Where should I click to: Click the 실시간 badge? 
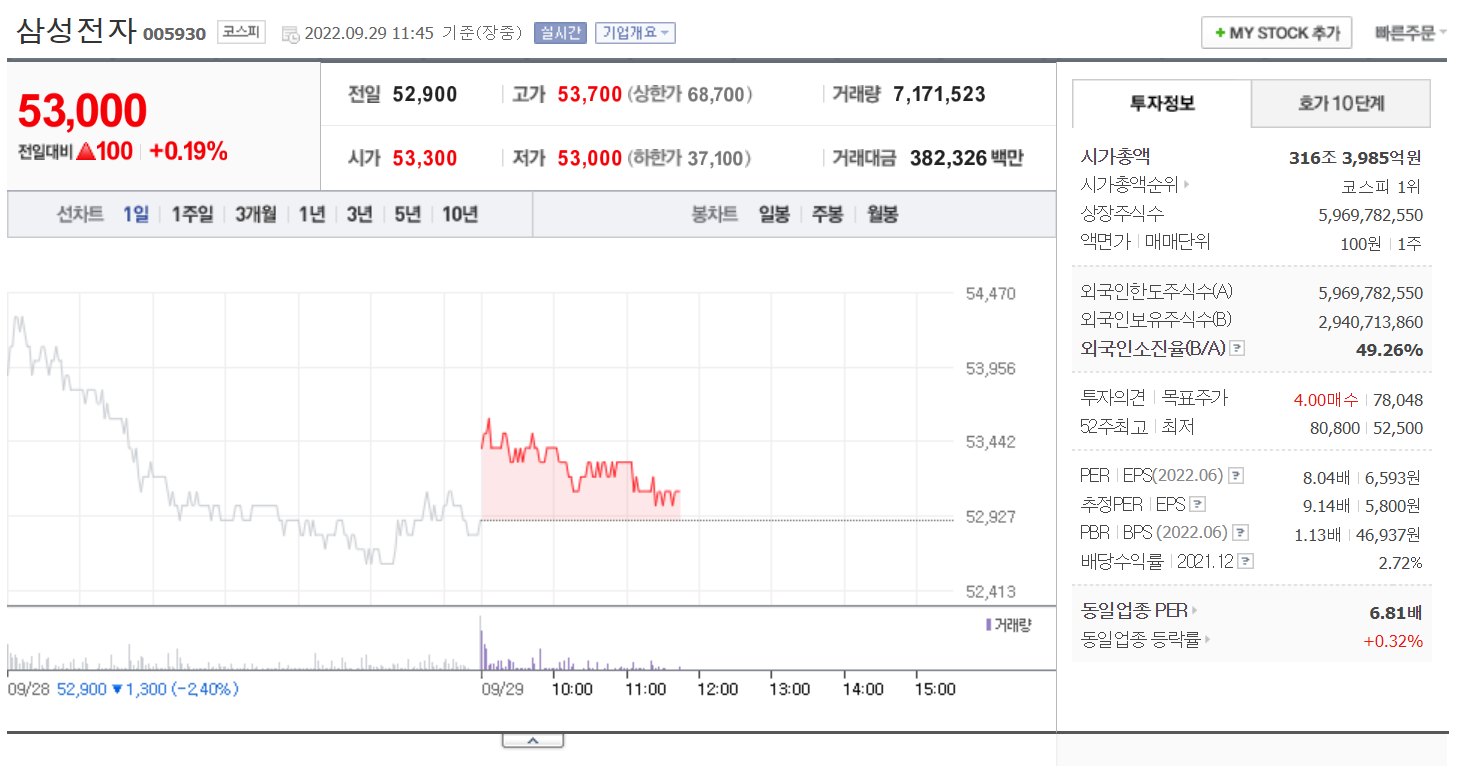560,33
